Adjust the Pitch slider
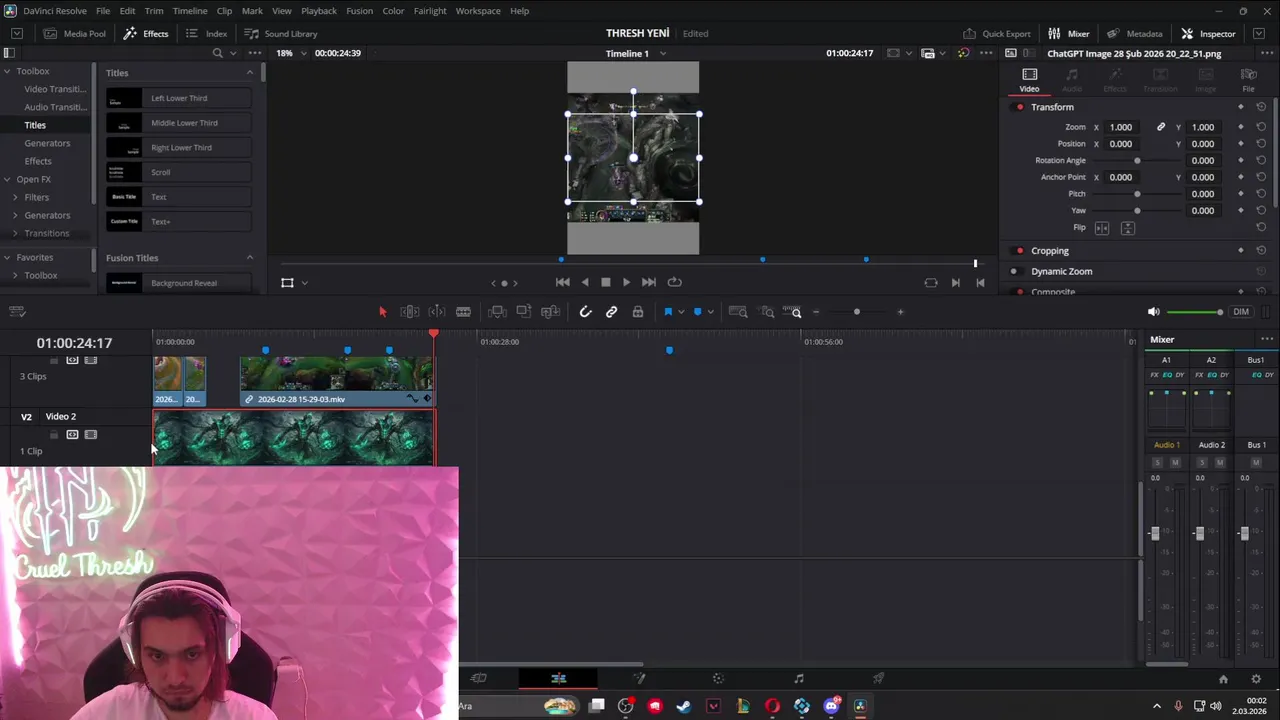The width and height of the screenshot is (1280, 720). [x=1137, y=194]
